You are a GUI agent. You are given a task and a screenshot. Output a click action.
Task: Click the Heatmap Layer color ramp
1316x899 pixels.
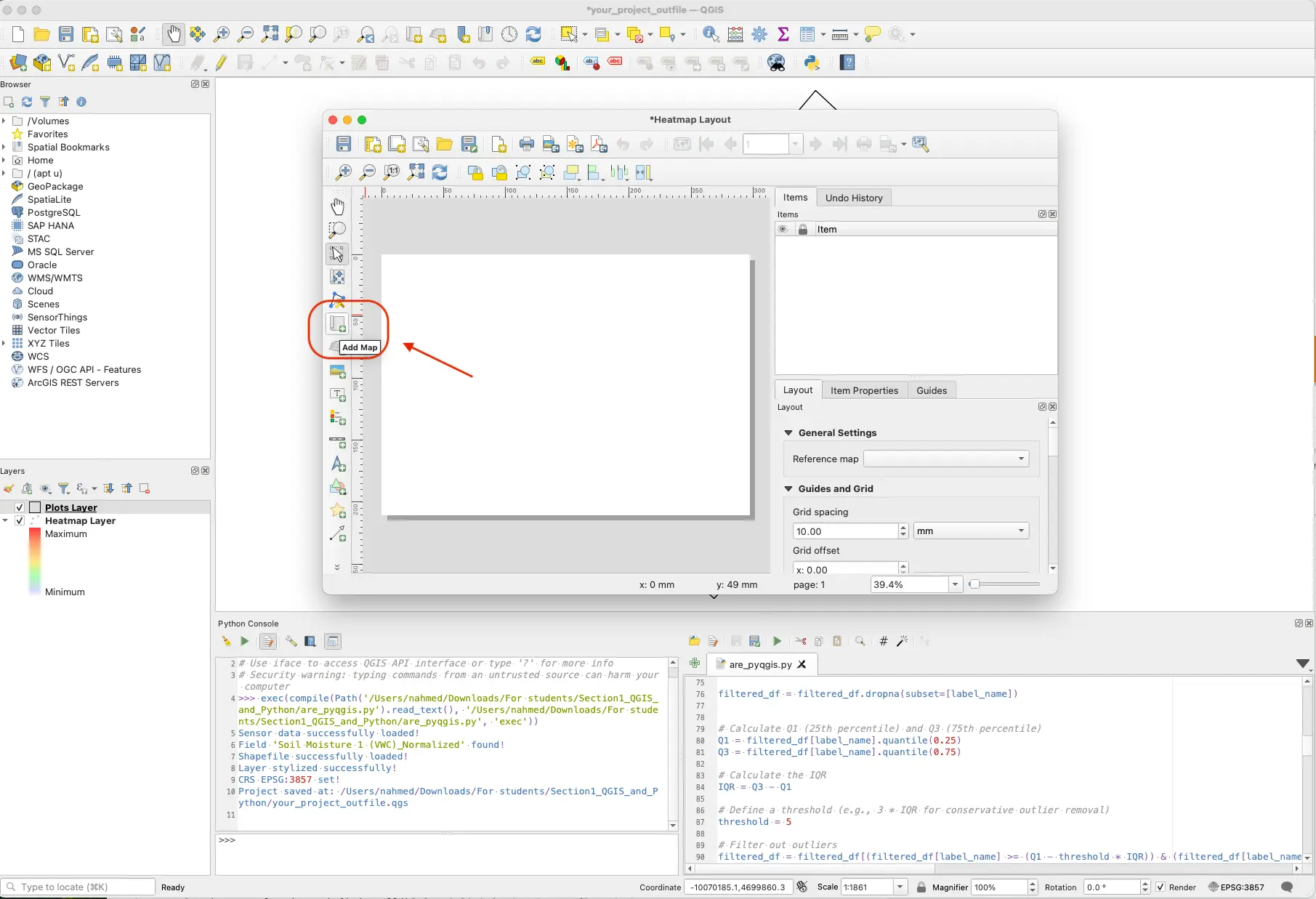tap(34, 563)
